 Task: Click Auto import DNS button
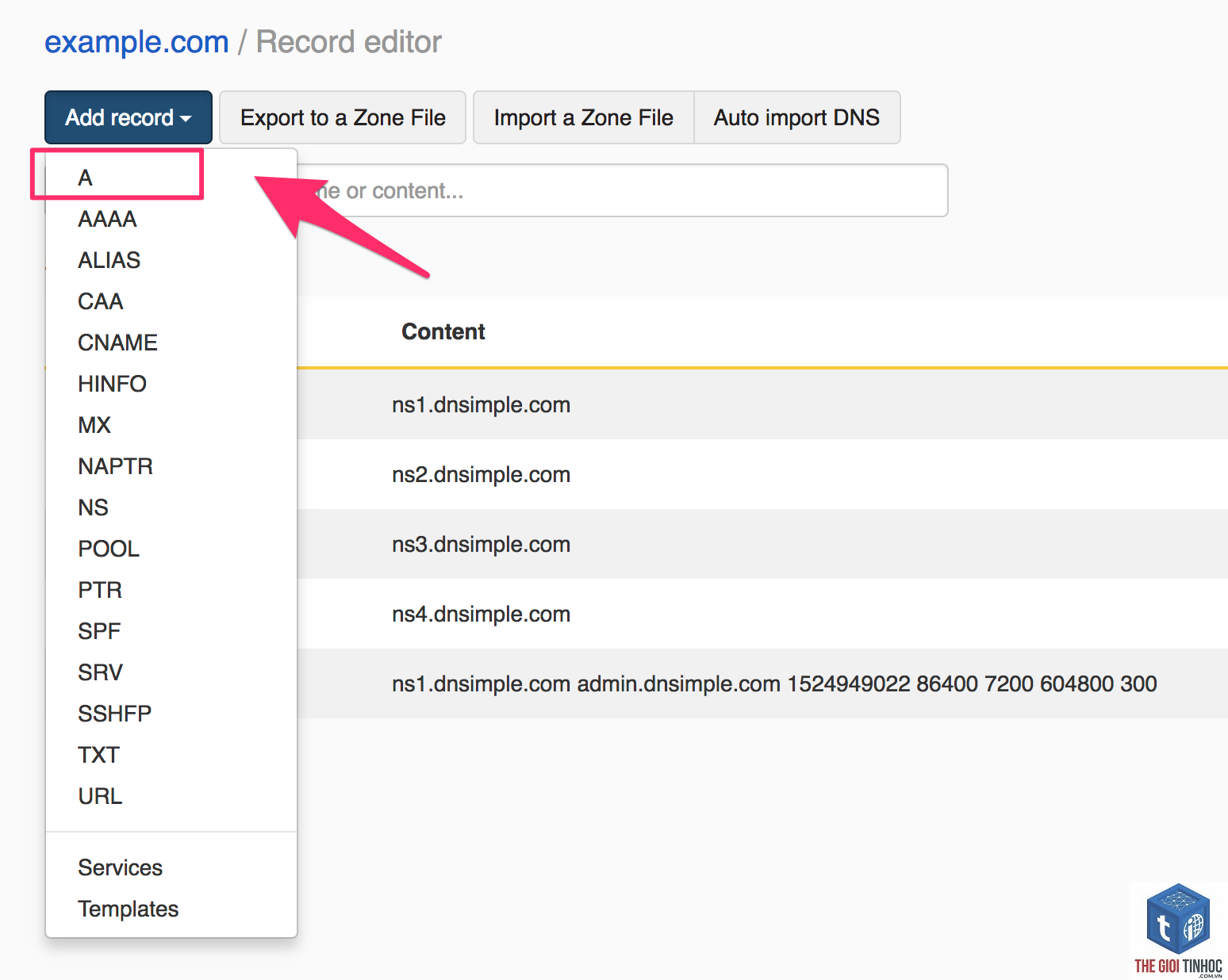pyautogui.click(x=797, y=117)
